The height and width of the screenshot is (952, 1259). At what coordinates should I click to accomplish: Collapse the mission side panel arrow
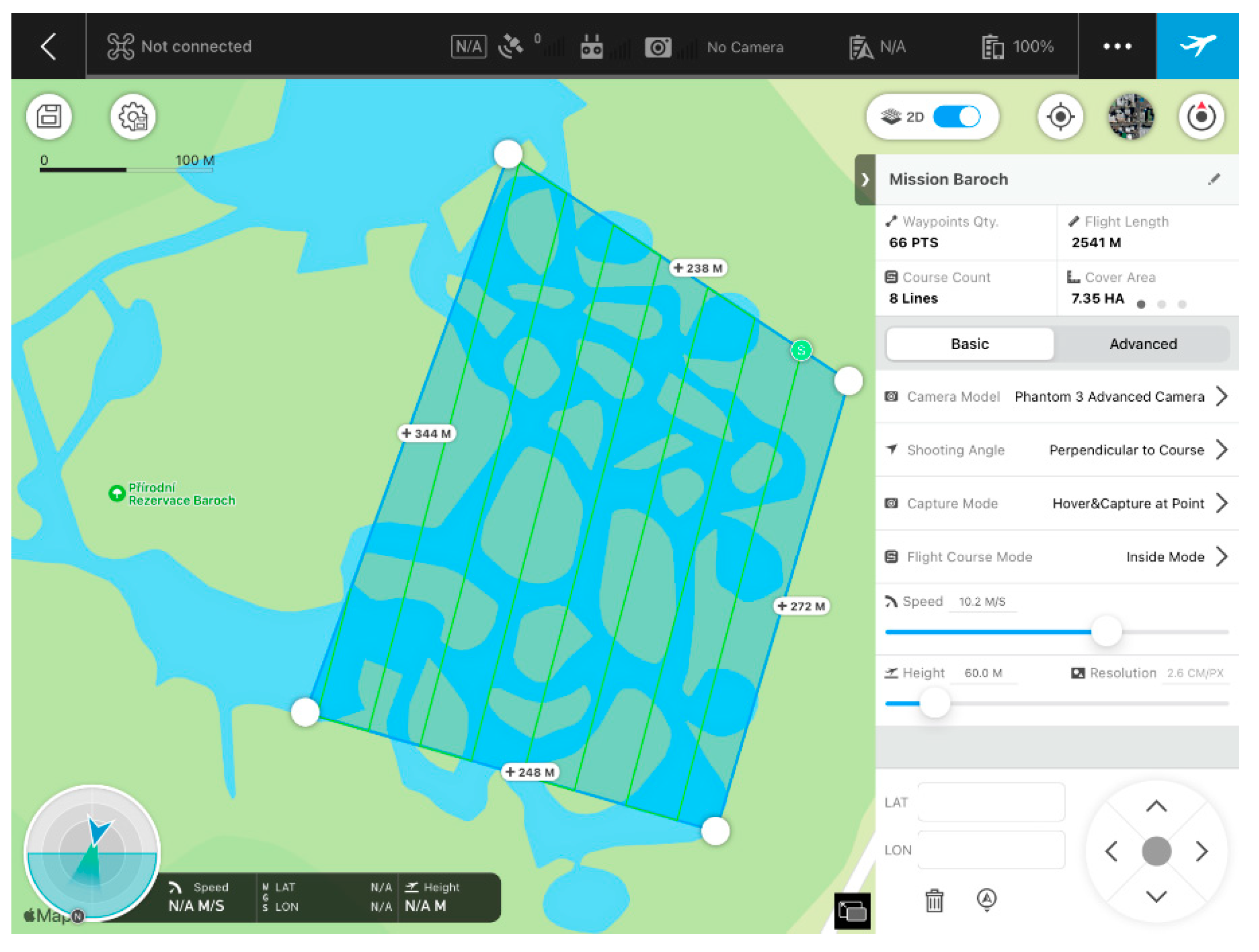[865, 180]
